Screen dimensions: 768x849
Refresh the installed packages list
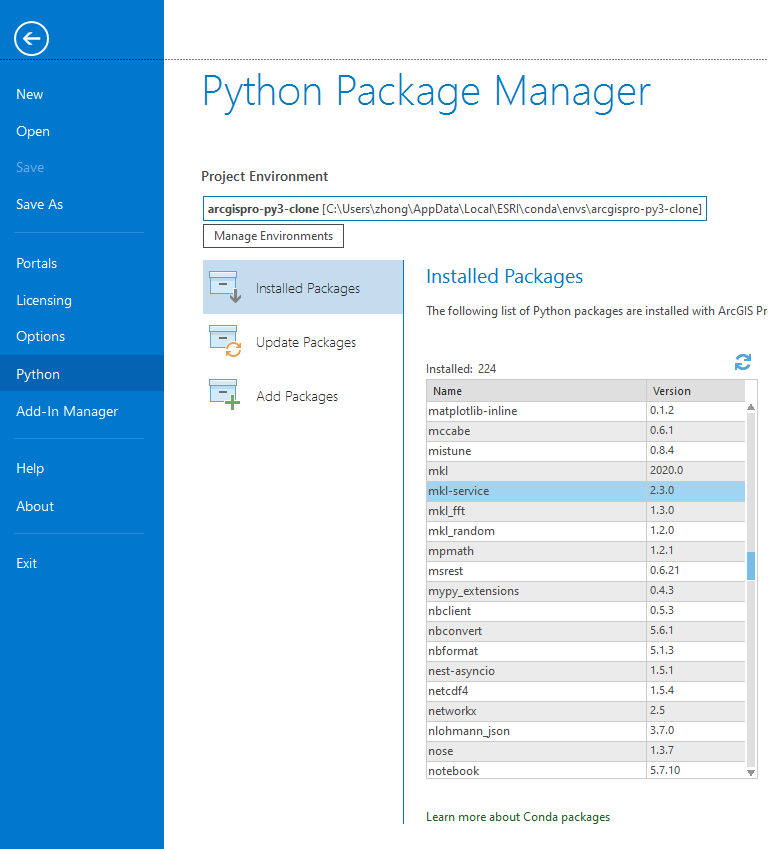tap(742, 362)
